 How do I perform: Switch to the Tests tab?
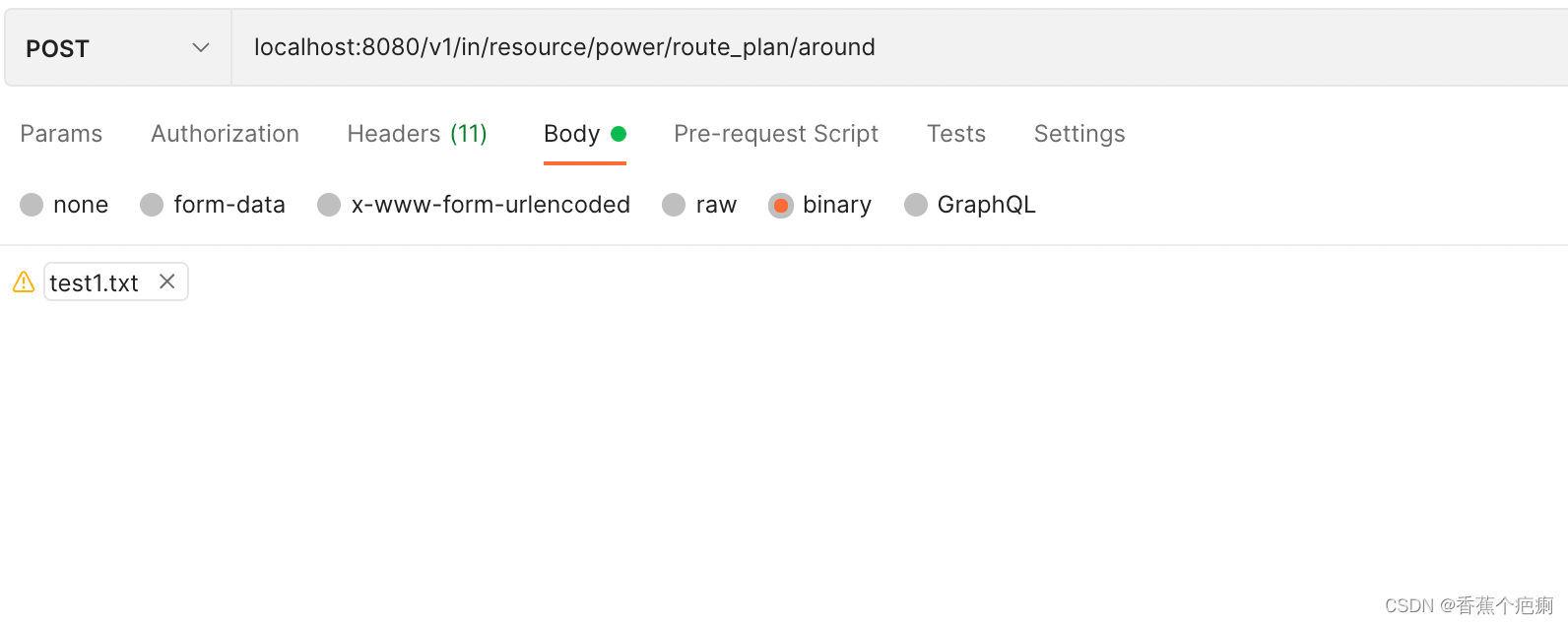pyautogui.click(x=956, y=134)
